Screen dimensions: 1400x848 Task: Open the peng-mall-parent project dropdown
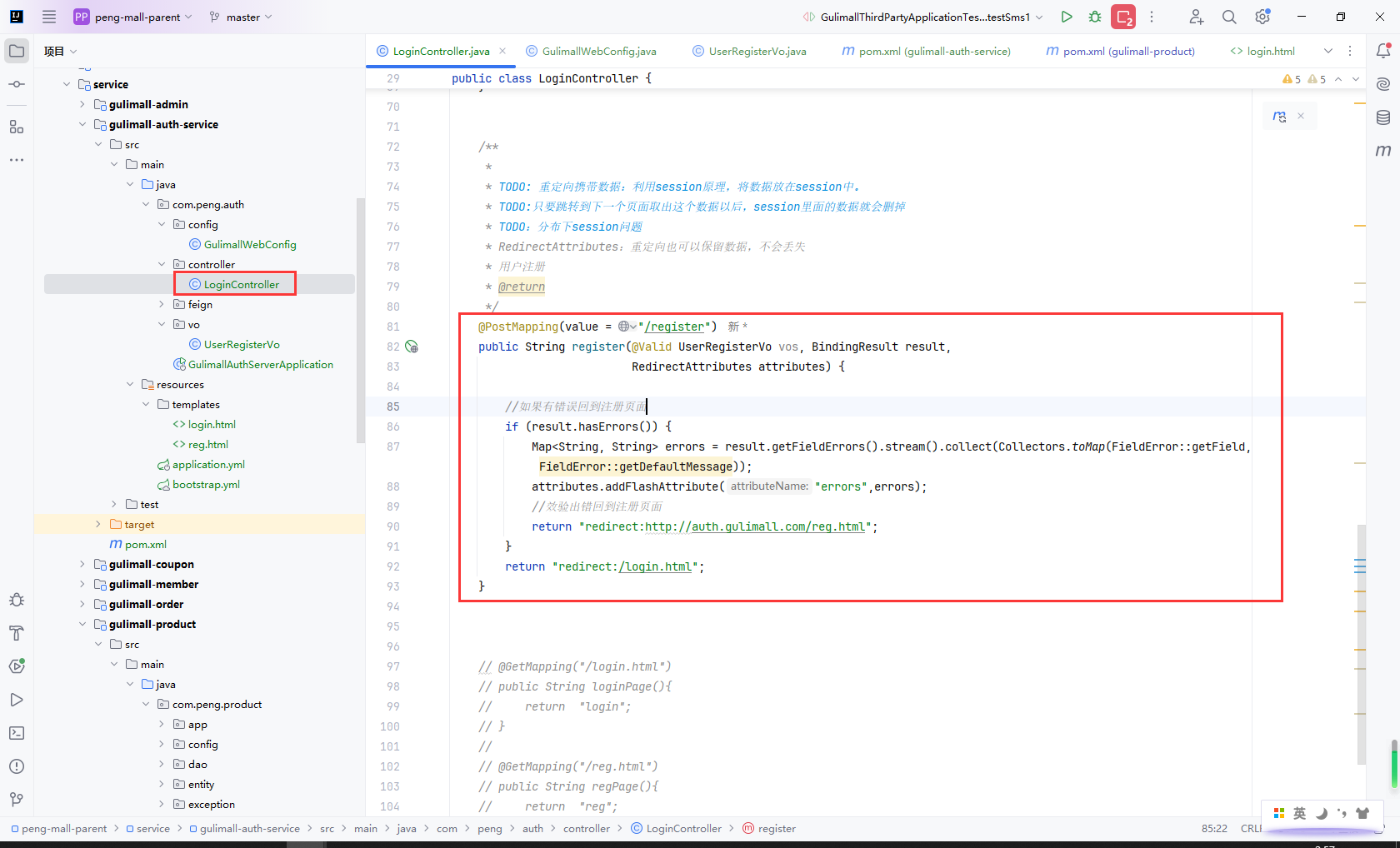tap(133, 17)
